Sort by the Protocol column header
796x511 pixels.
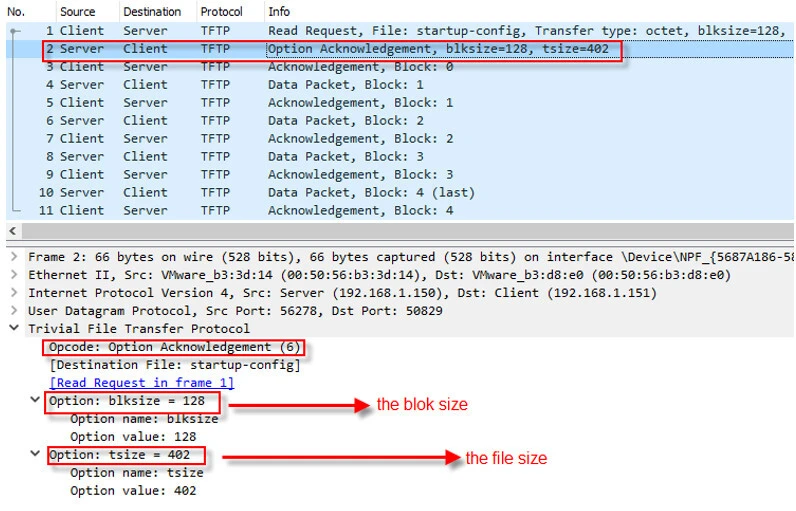(221, 12)
